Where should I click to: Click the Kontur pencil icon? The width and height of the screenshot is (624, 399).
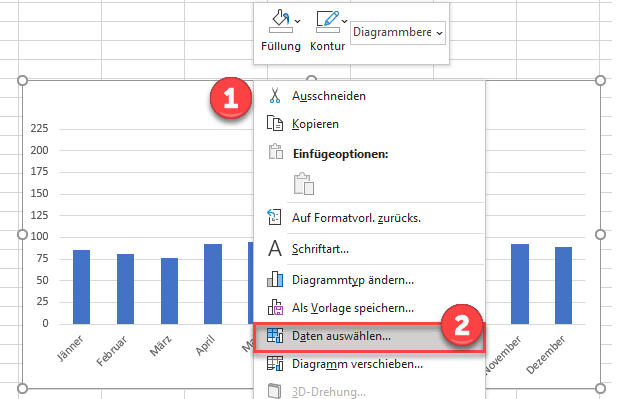328,21
